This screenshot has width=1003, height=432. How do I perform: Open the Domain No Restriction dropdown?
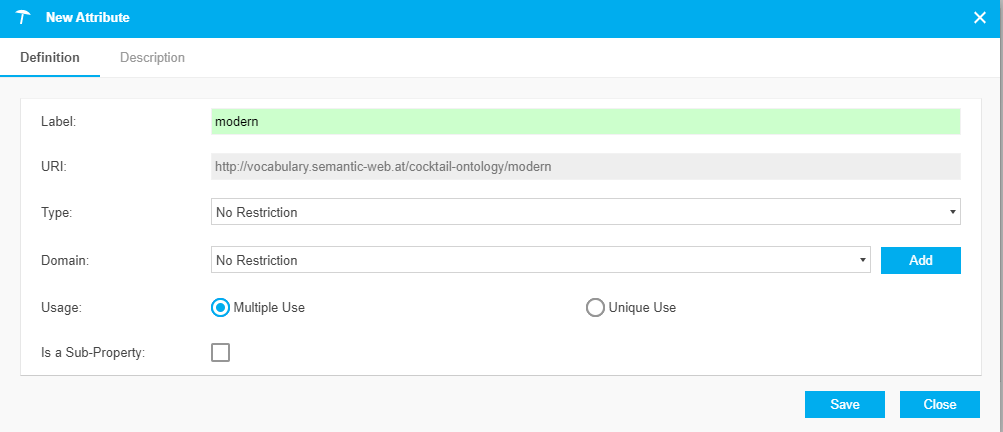click(541, 260)
